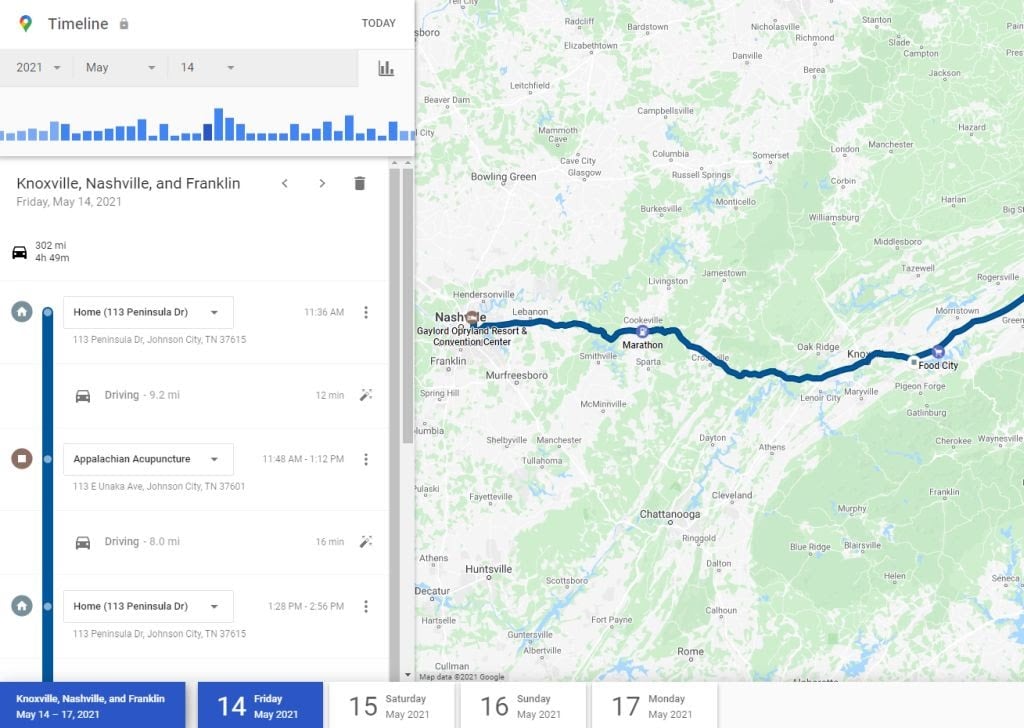Select the 17 Monday May 2021 tab
1024x728 pixels.
[x=654, y=705]
